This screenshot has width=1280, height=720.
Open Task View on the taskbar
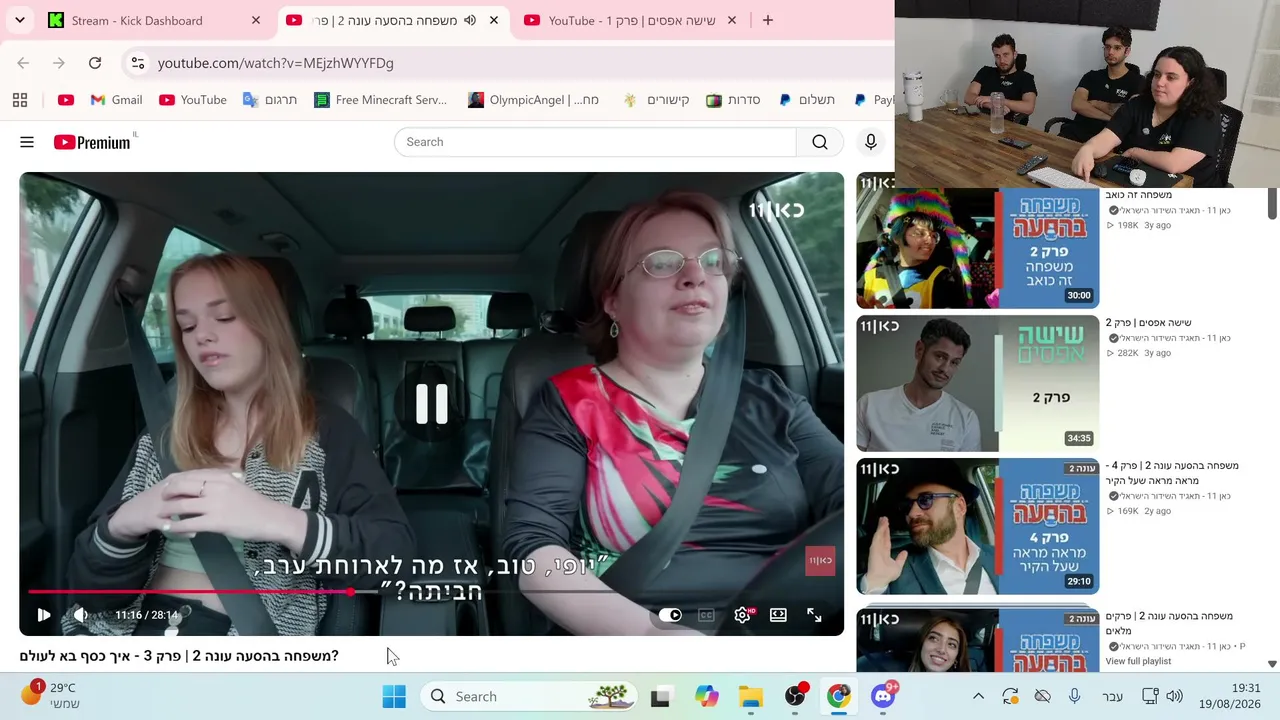(x=660, y=697)
